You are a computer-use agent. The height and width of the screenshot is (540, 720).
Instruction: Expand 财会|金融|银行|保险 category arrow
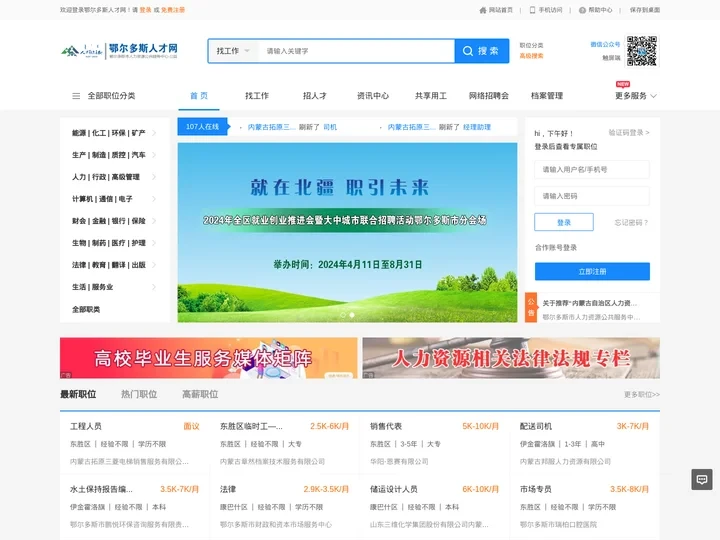coord(154,221)
